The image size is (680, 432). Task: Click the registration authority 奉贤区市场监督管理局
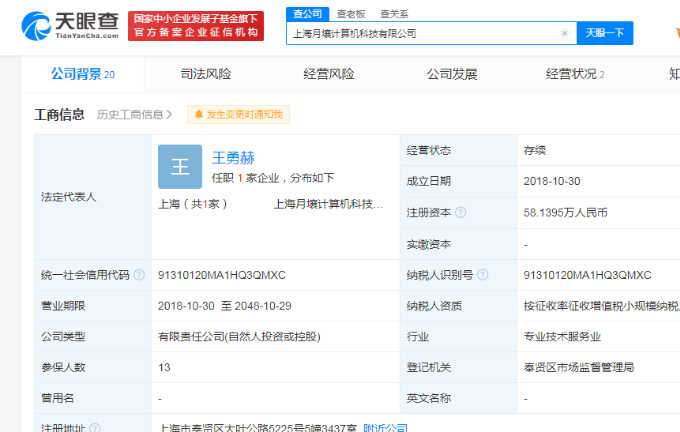tap(579, 367)
